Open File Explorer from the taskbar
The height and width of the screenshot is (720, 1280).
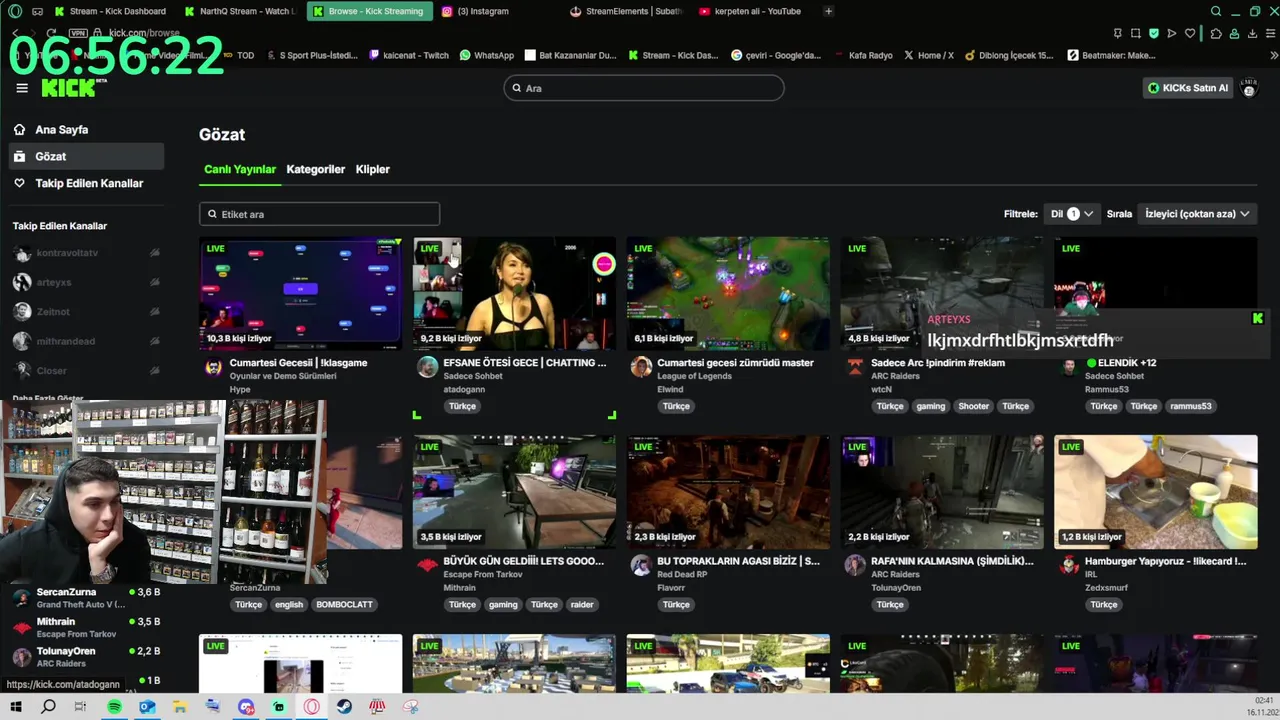tap(180, 707)
